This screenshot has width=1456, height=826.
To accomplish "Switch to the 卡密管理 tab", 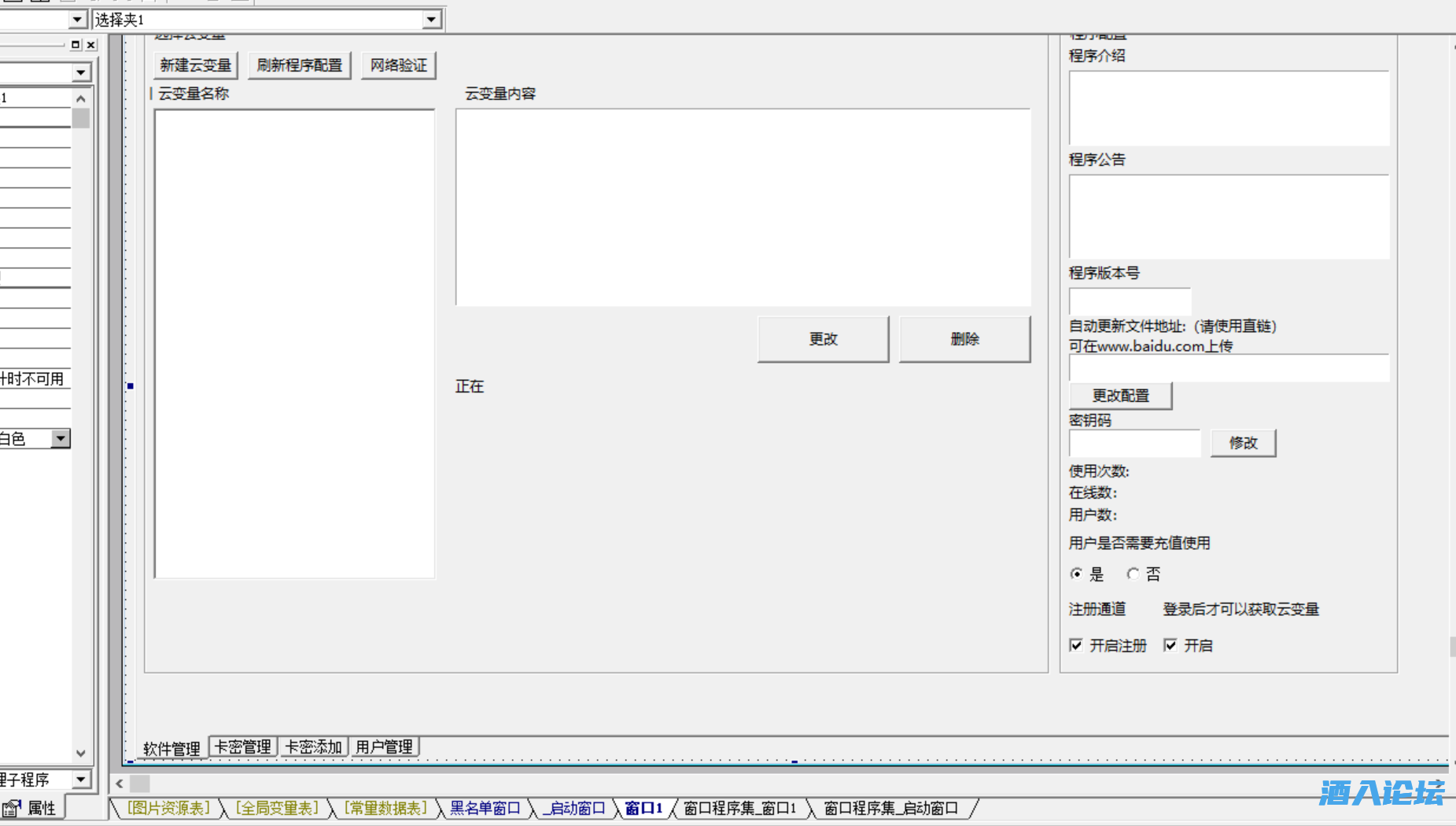I will click(x=242, y=747).
